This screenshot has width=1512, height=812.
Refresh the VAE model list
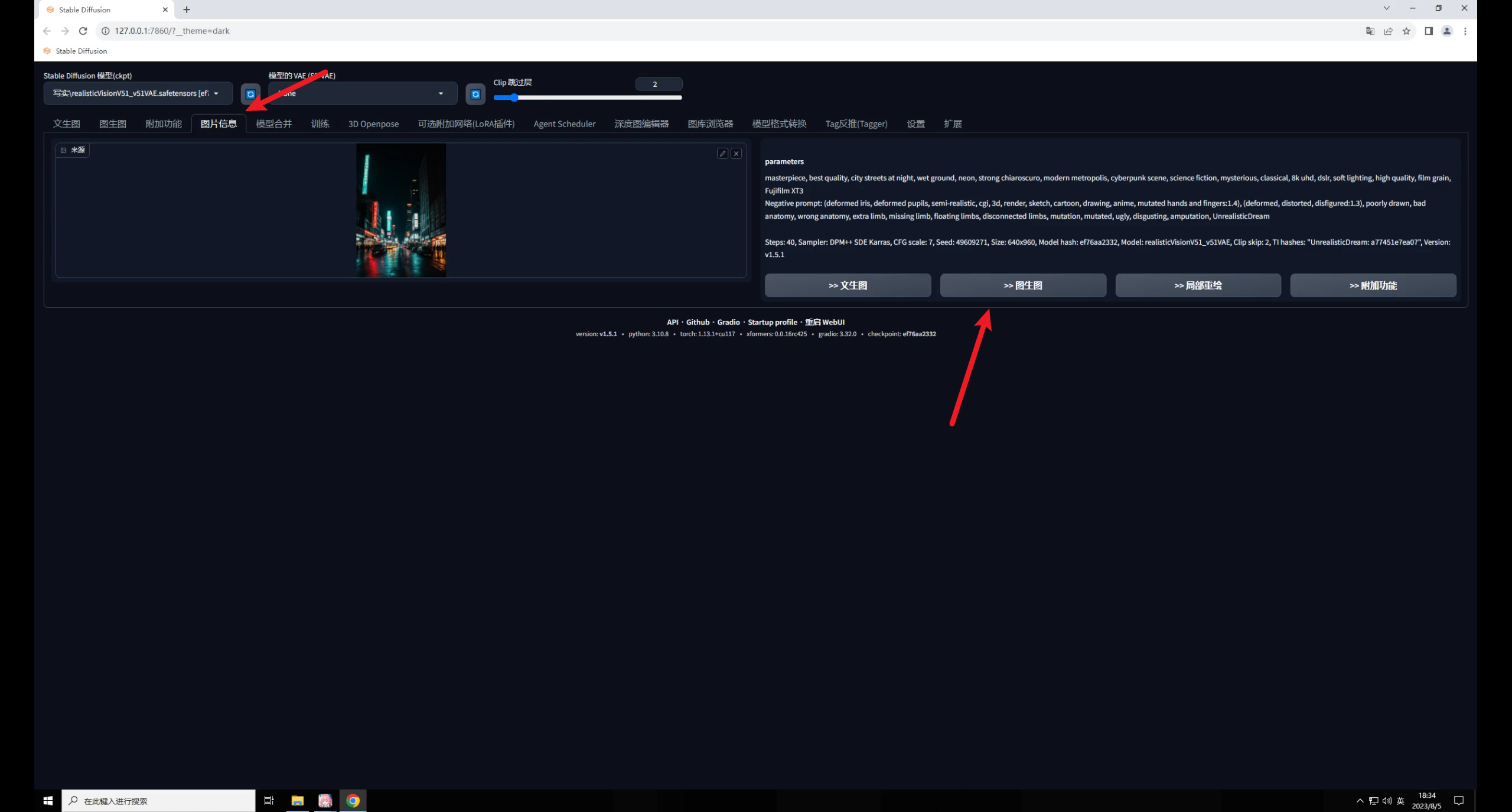pos(475,94)
